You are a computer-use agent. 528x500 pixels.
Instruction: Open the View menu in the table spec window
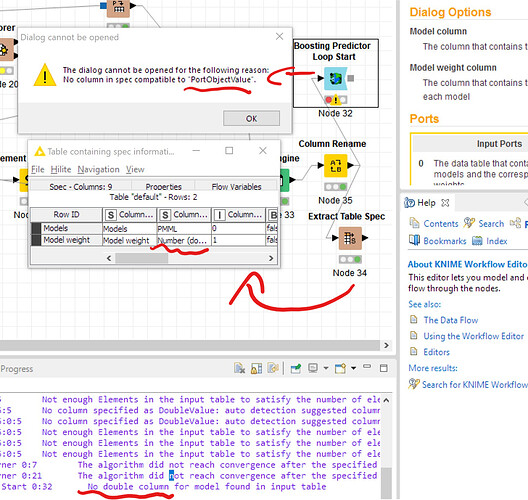coord(135,169)
